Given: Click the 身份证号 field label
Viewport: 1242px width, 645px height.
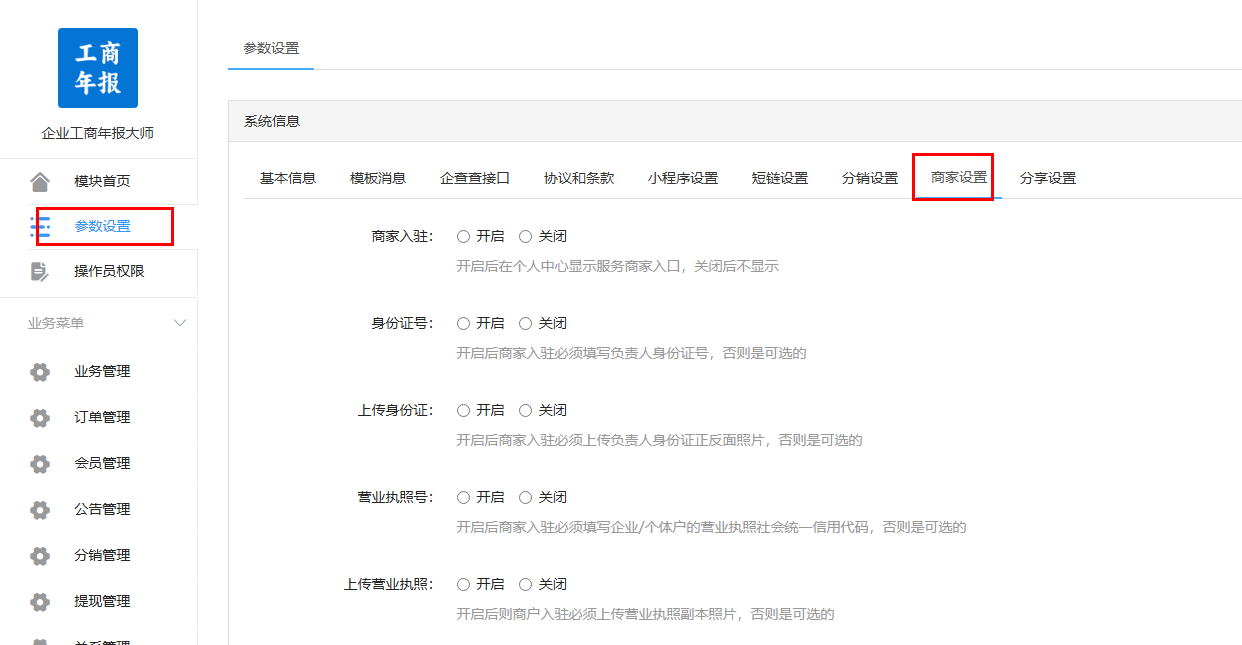Looking at the screenshot, I should click(402, 324).
